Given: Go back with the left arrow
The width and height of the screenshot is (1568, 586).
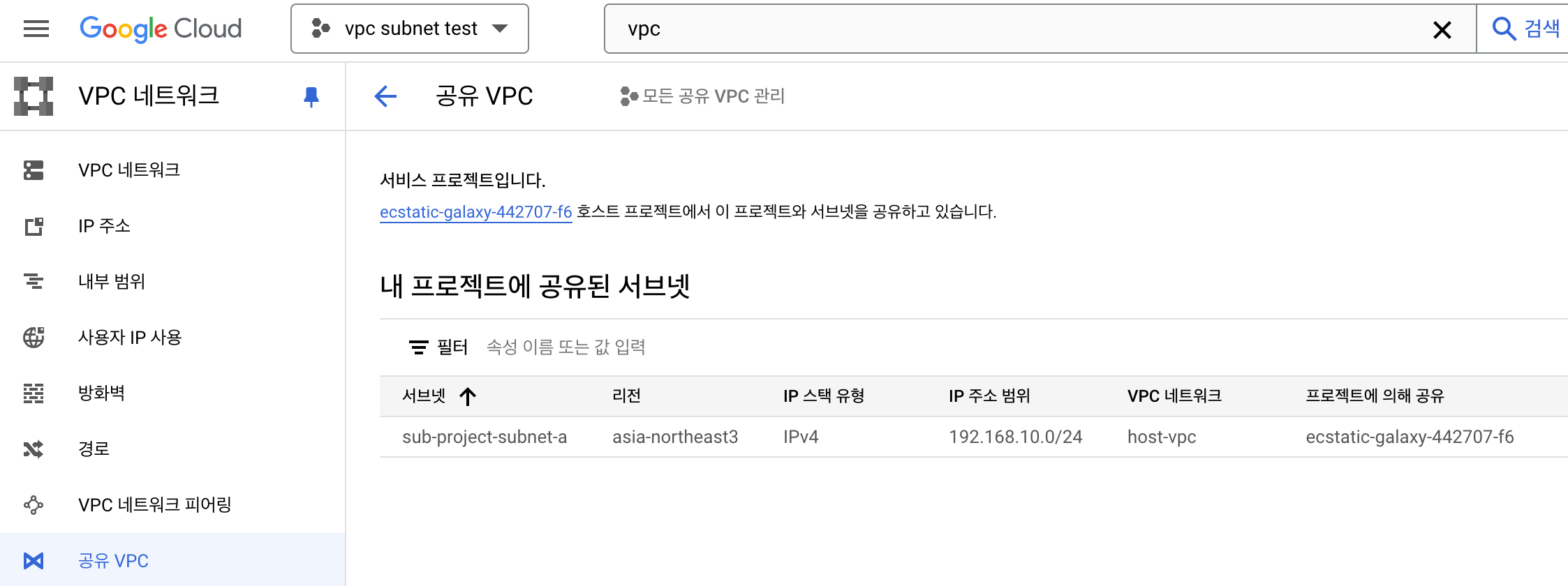Looking at the screenshot, I should click(385, 96).
